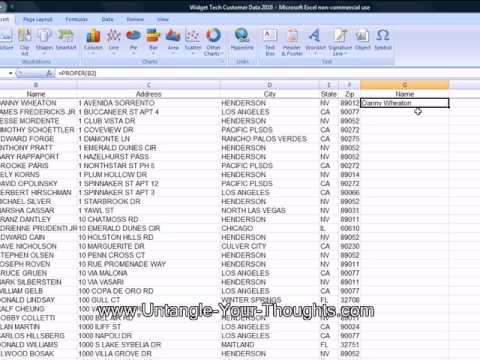Click the Address column header cell
480x360 pixels.
(x=148, y=94)
